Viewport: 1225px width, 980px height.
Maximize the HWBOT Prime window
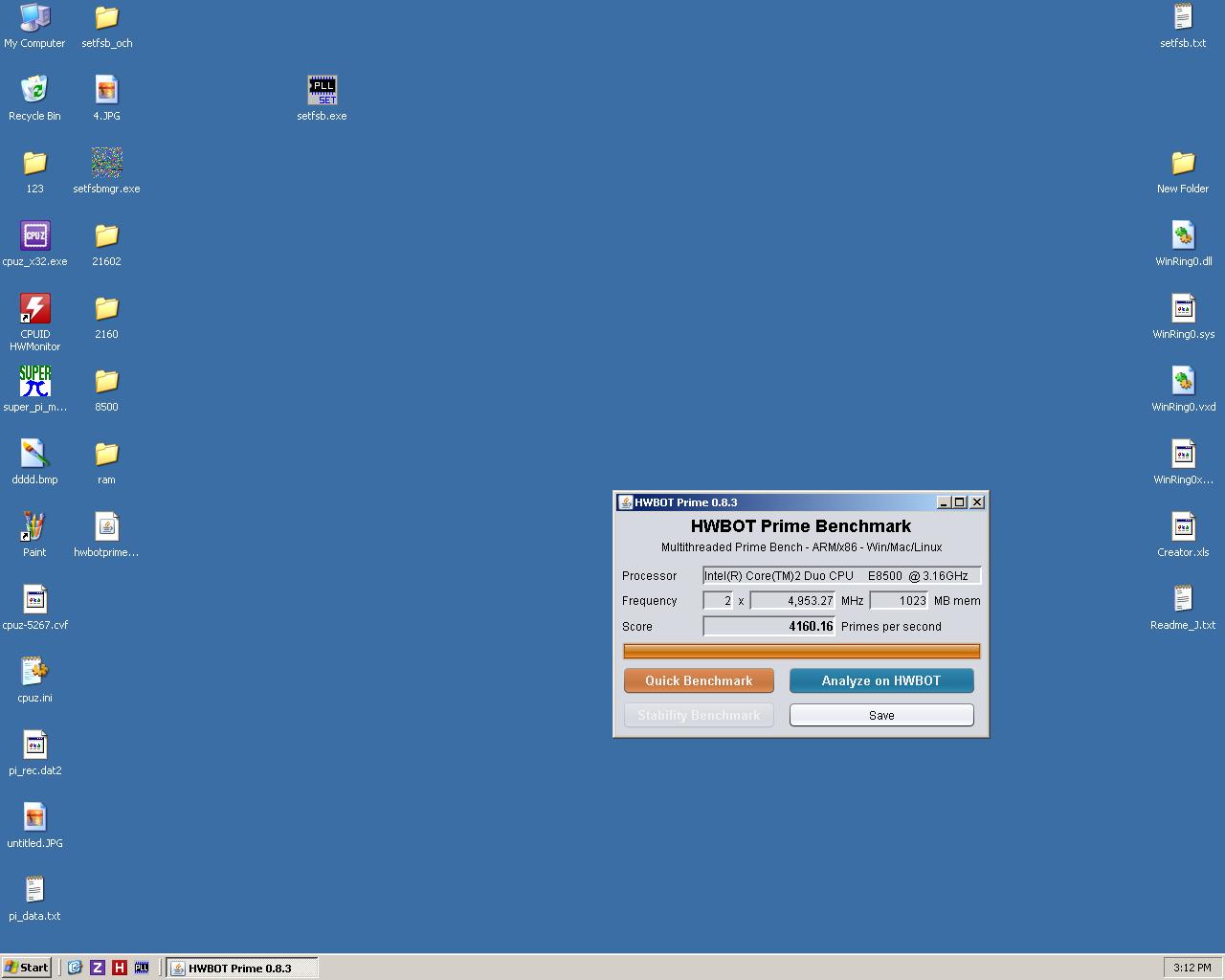960,502
